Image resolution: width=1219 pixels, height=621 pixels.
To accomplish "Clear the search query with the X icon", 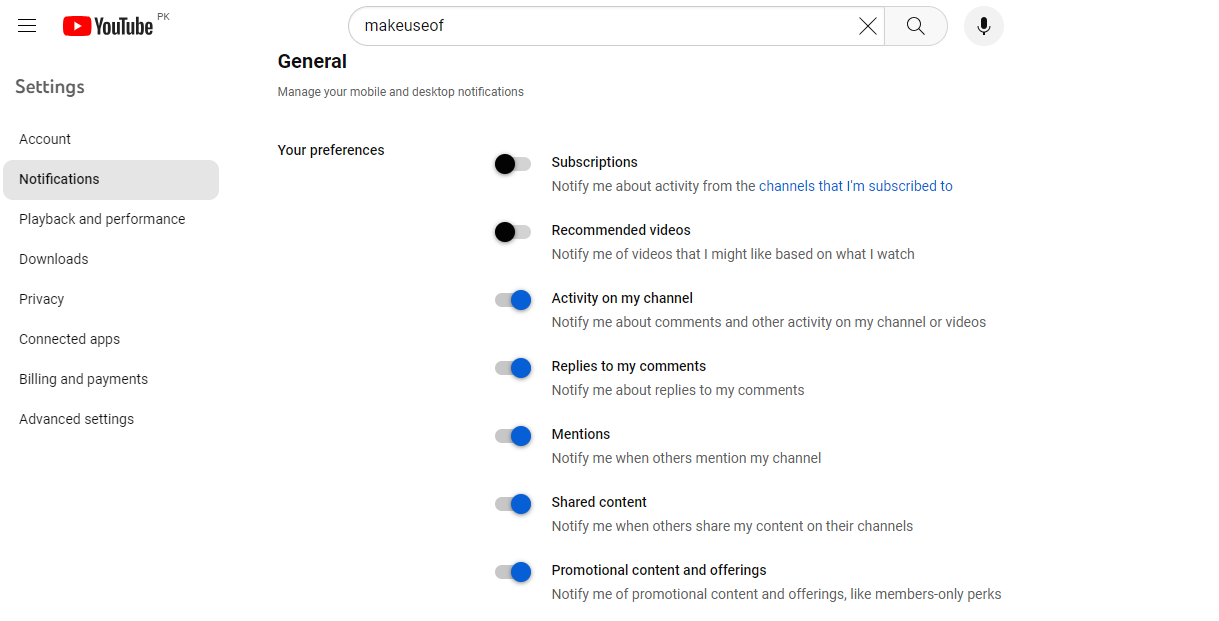I will 867,26.
